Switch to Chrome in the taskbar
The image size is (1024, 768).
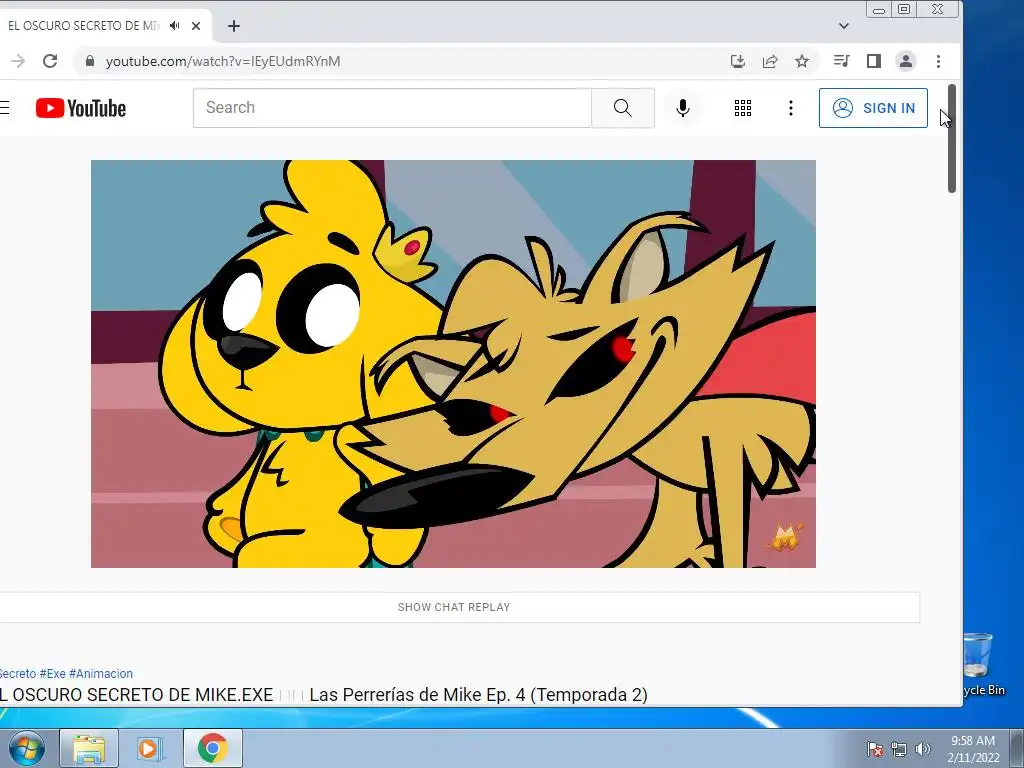coord(212,748)
